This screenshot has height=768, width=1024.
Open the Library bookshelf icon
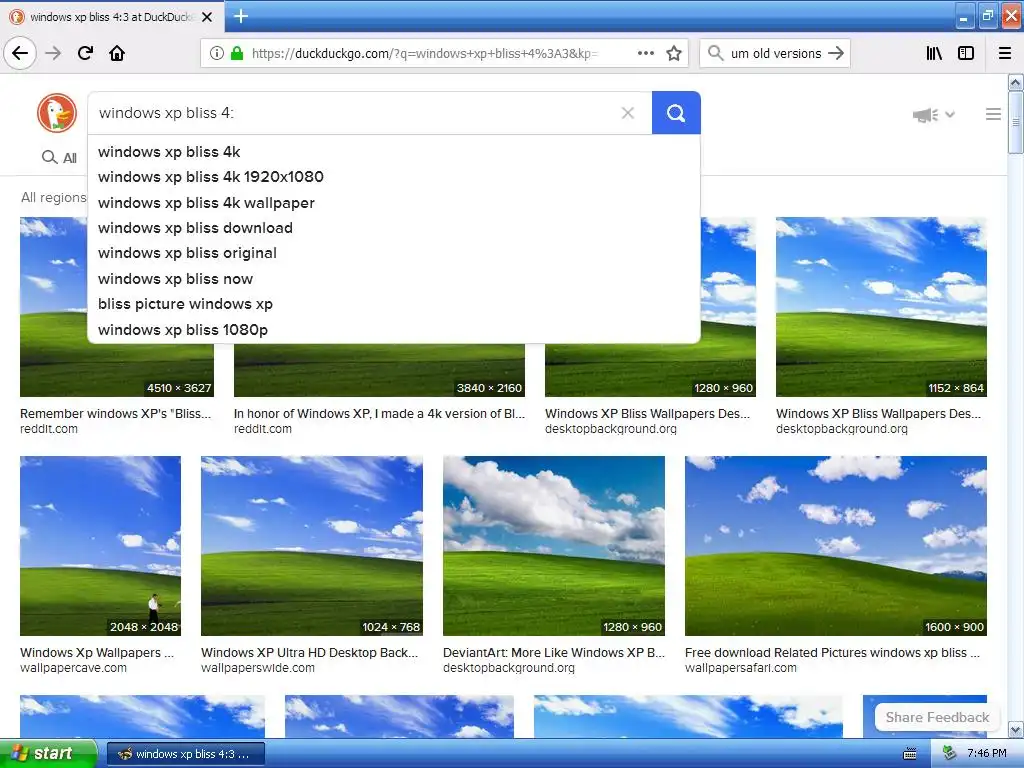[934, 53]
